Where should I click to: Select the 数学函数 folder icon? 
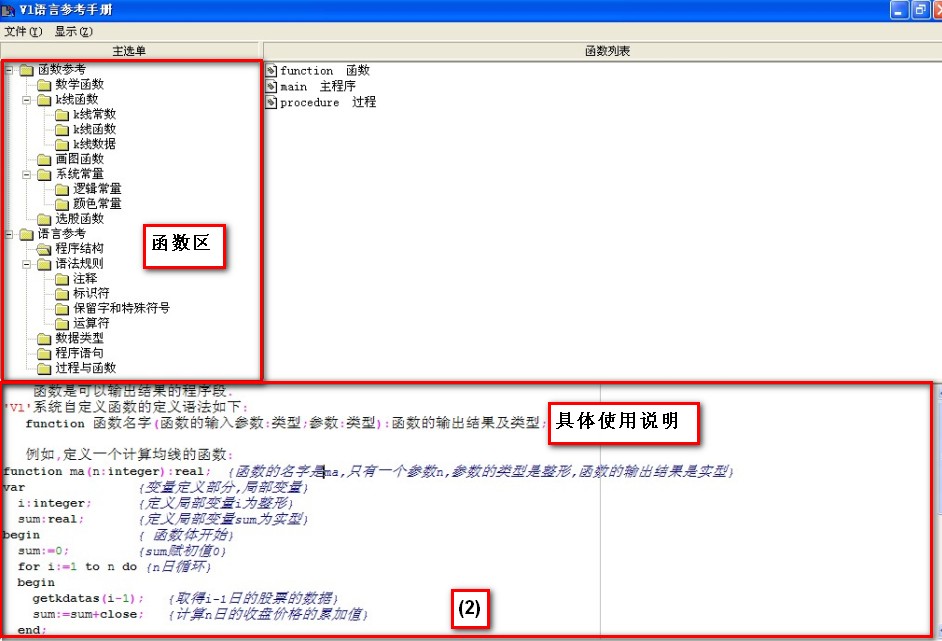coord(44,85)
